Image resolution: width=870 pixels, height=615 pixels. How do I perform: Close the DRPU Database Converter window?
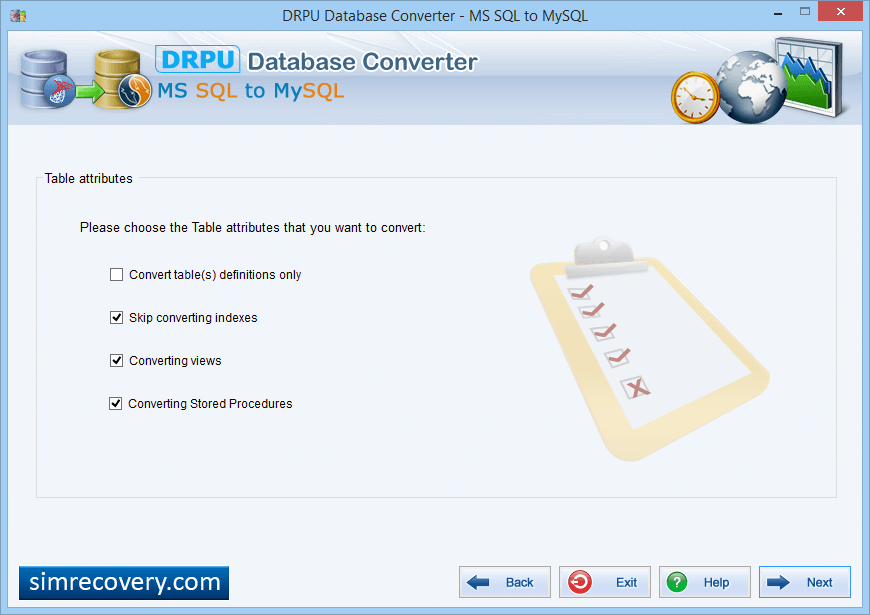point(840,11)
